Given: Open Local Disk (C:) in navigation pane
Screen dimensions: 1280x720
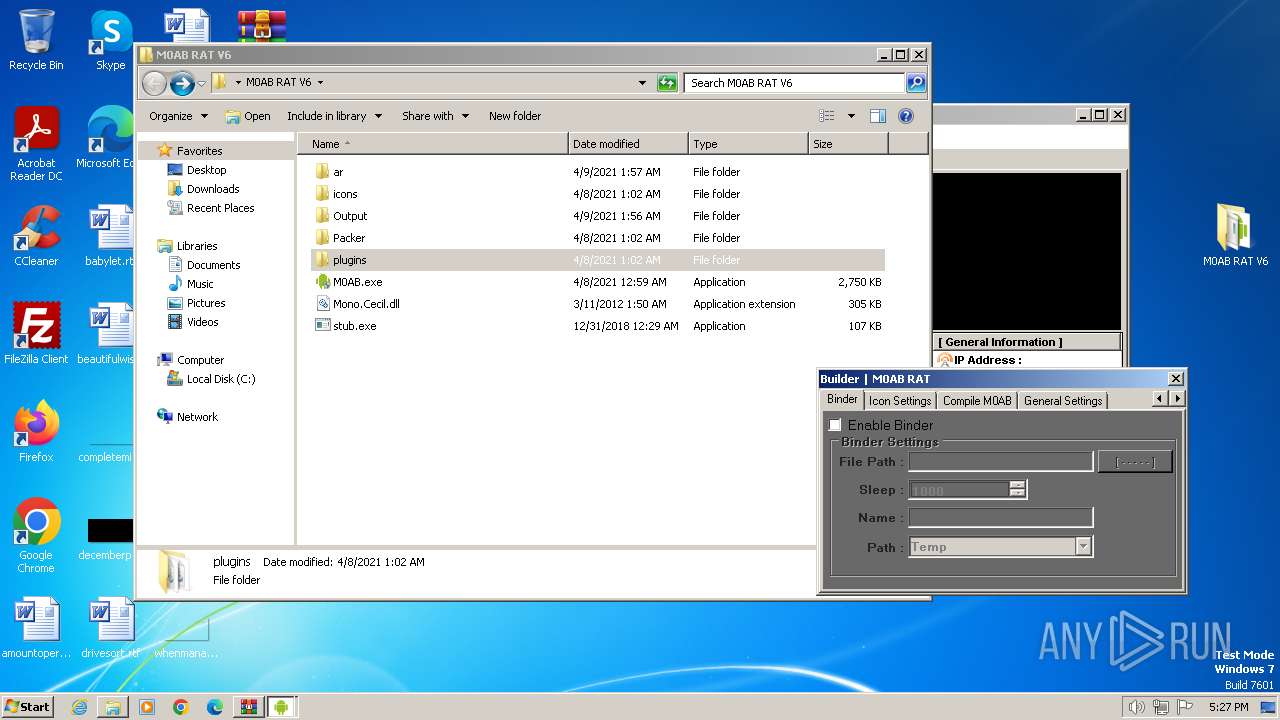Looking at the screenshot, I should tap(221, 379).
